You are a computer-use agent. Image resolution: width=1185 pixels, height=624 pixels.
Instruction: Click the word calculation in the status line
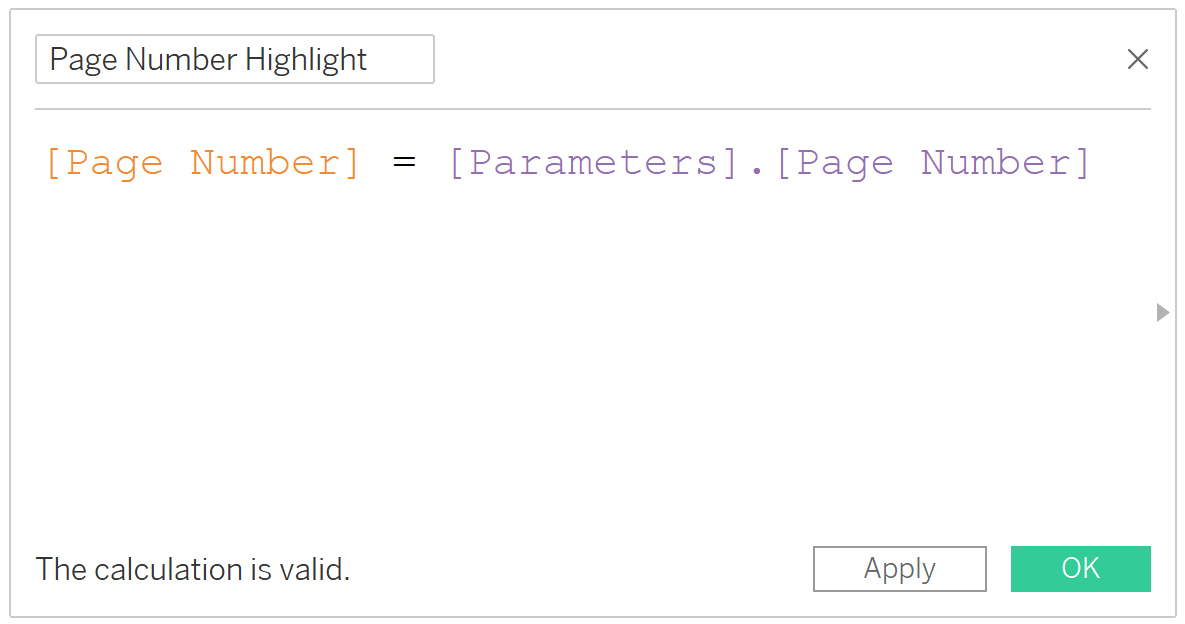[x=168, y=570]
